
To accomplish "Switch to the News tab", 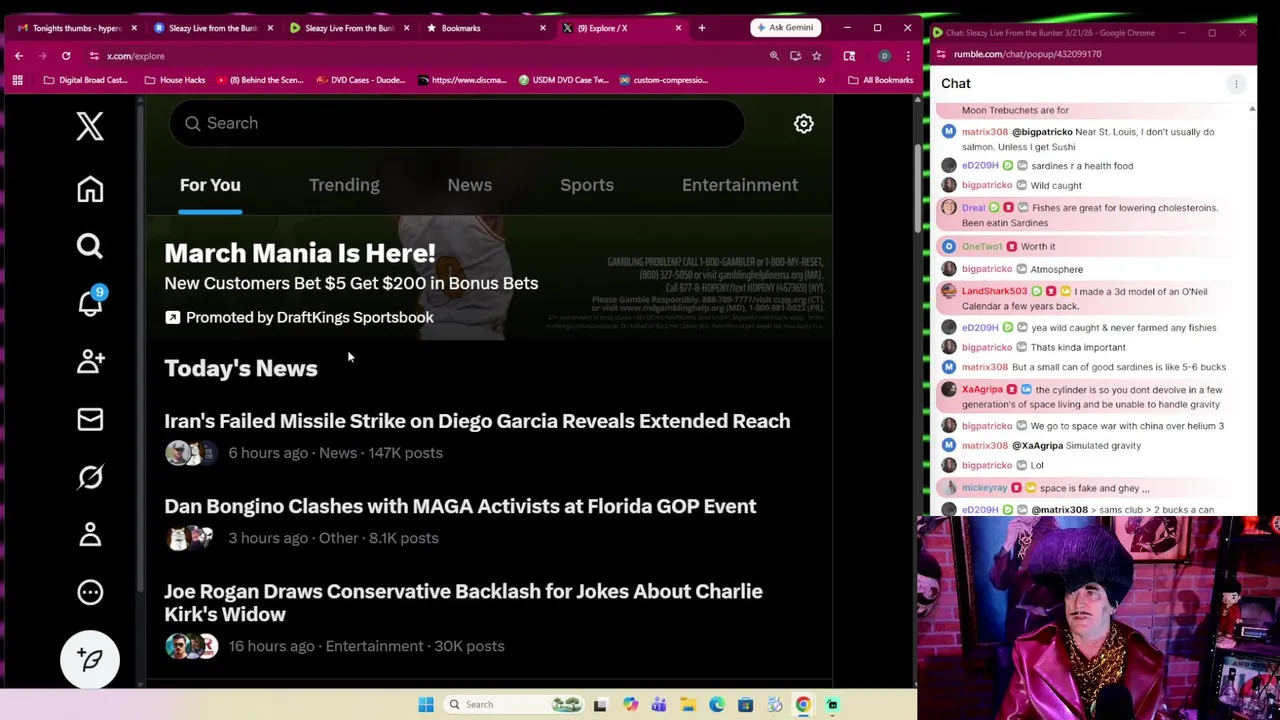I will click(469, 185).
